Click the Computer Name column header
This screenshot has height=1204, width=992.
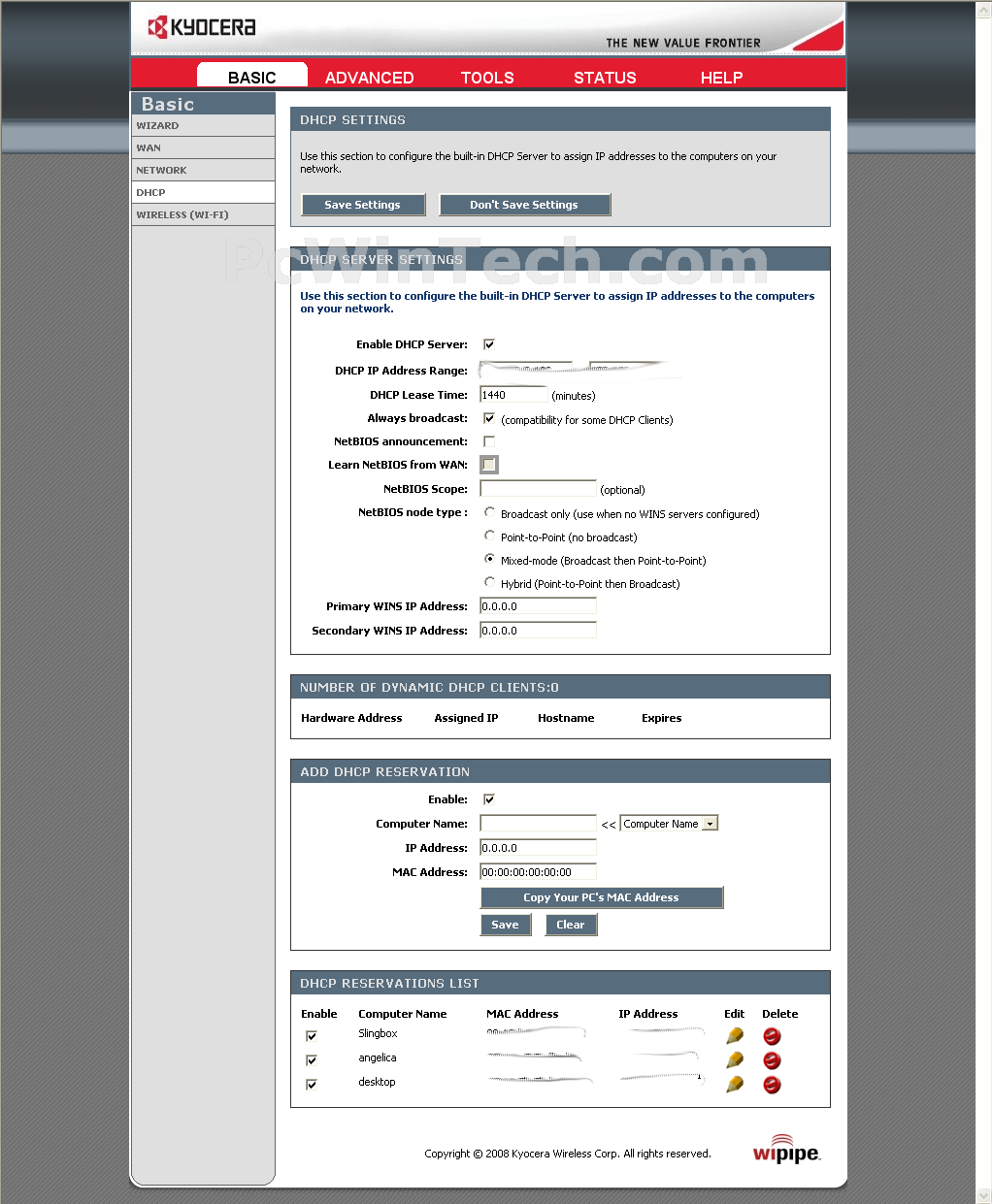coord(403,1014)
